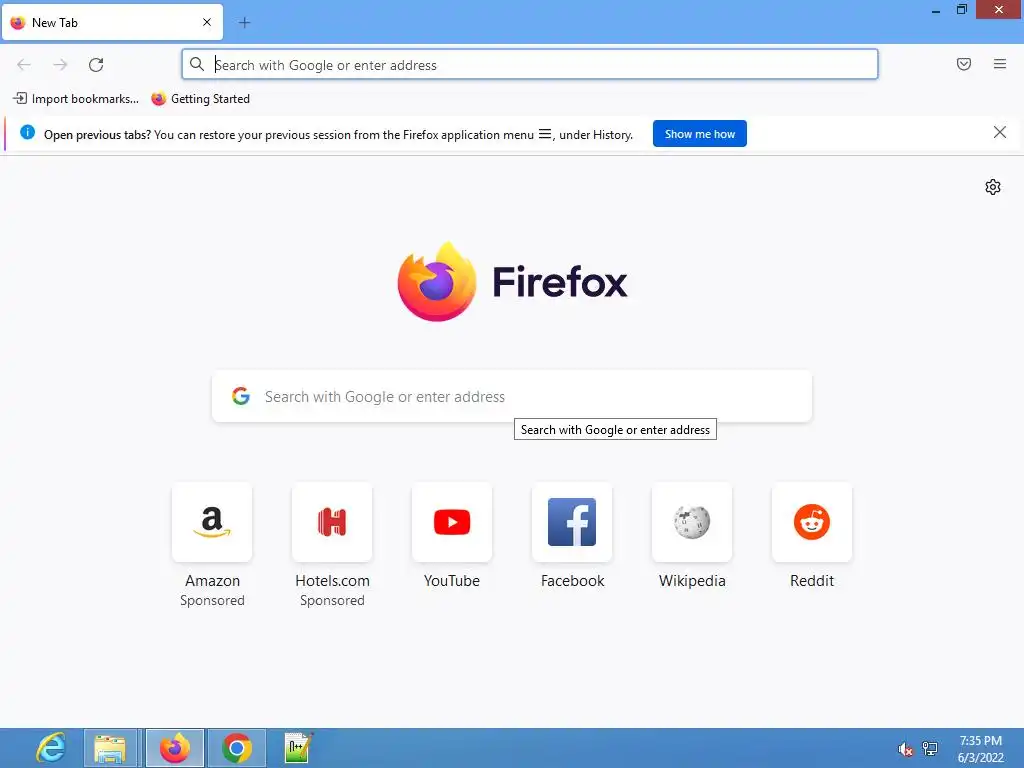1024x768 pixels.
Task: Click the Amazon label text
Action: coord(212,581)
